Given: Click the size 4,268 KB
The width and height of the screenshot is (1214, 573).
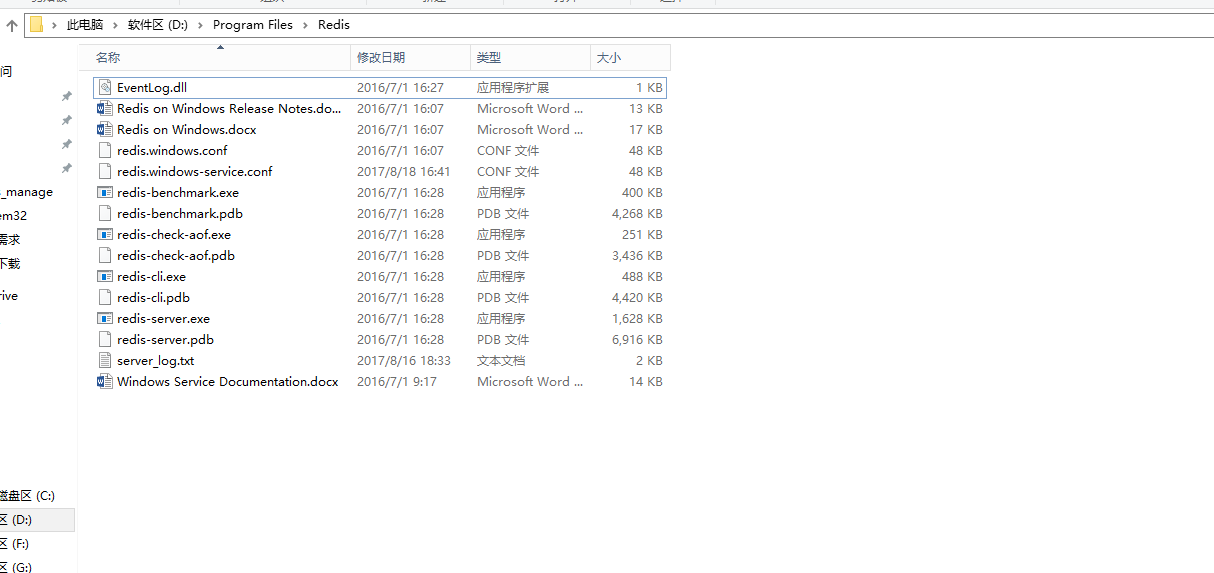Looking at the screenshot, I should 637,214.
